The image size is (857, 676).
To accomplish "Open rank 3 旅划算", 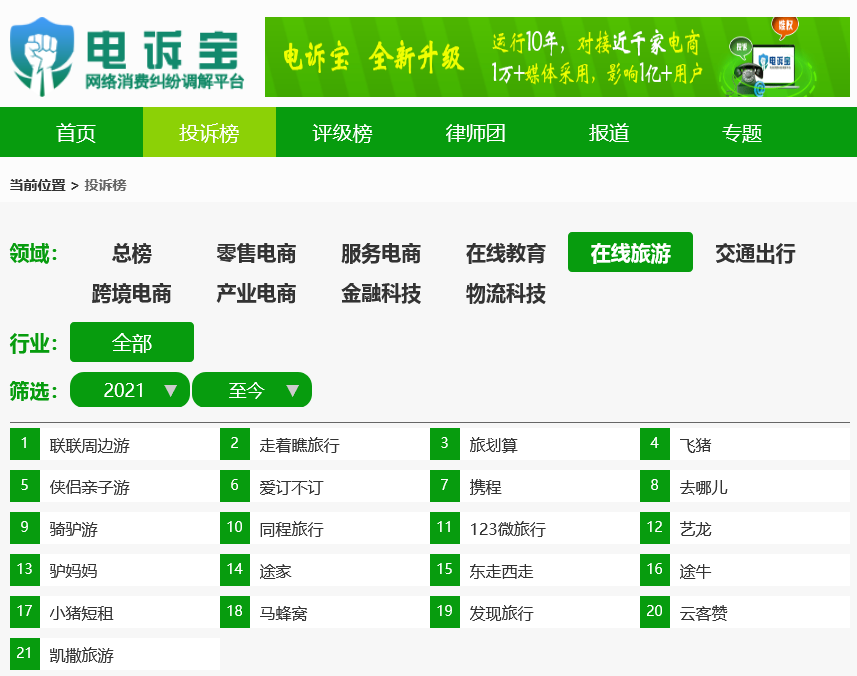I will 535,444.
